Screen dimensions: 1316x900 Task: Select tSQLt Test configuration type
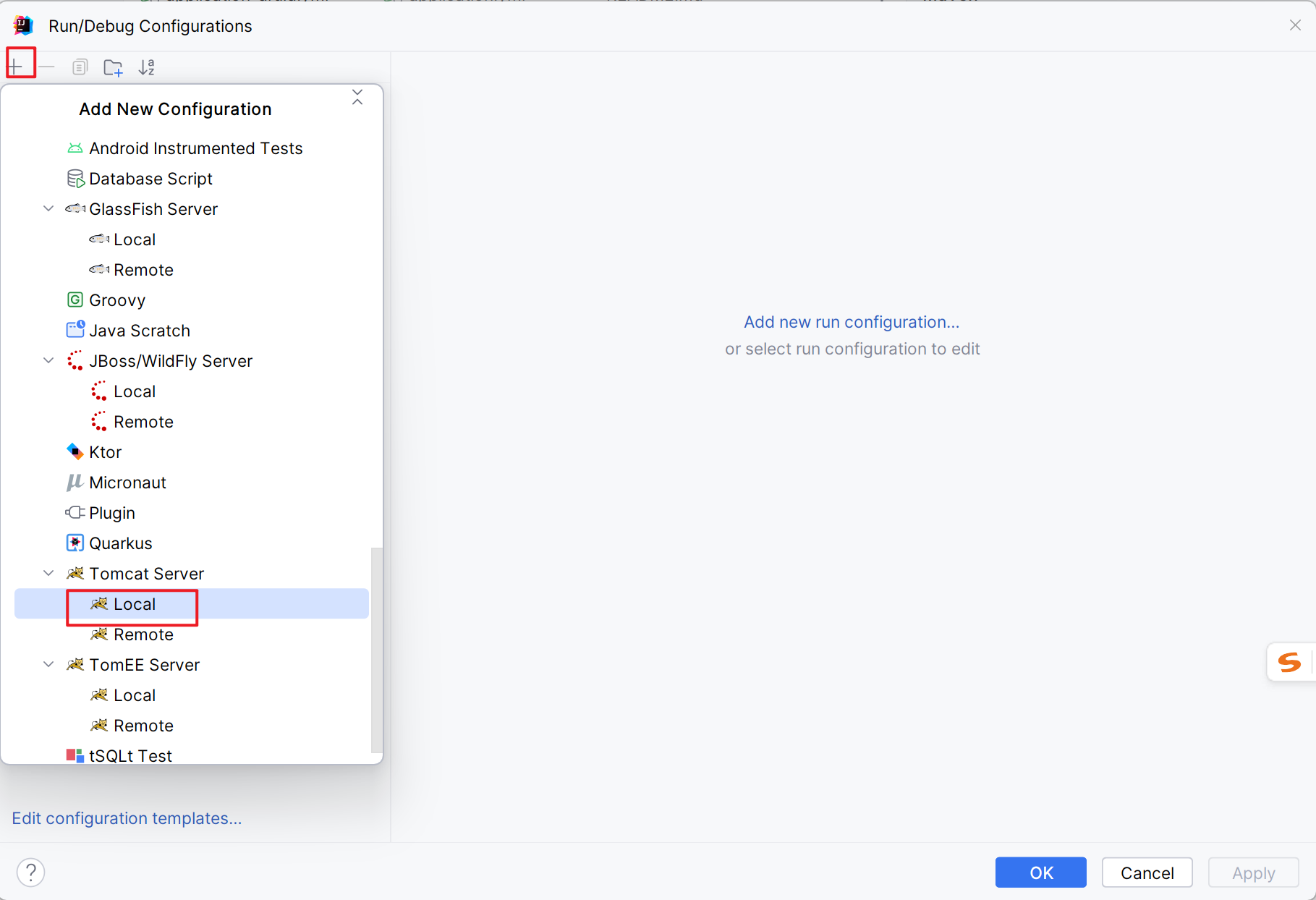point(192,755)
